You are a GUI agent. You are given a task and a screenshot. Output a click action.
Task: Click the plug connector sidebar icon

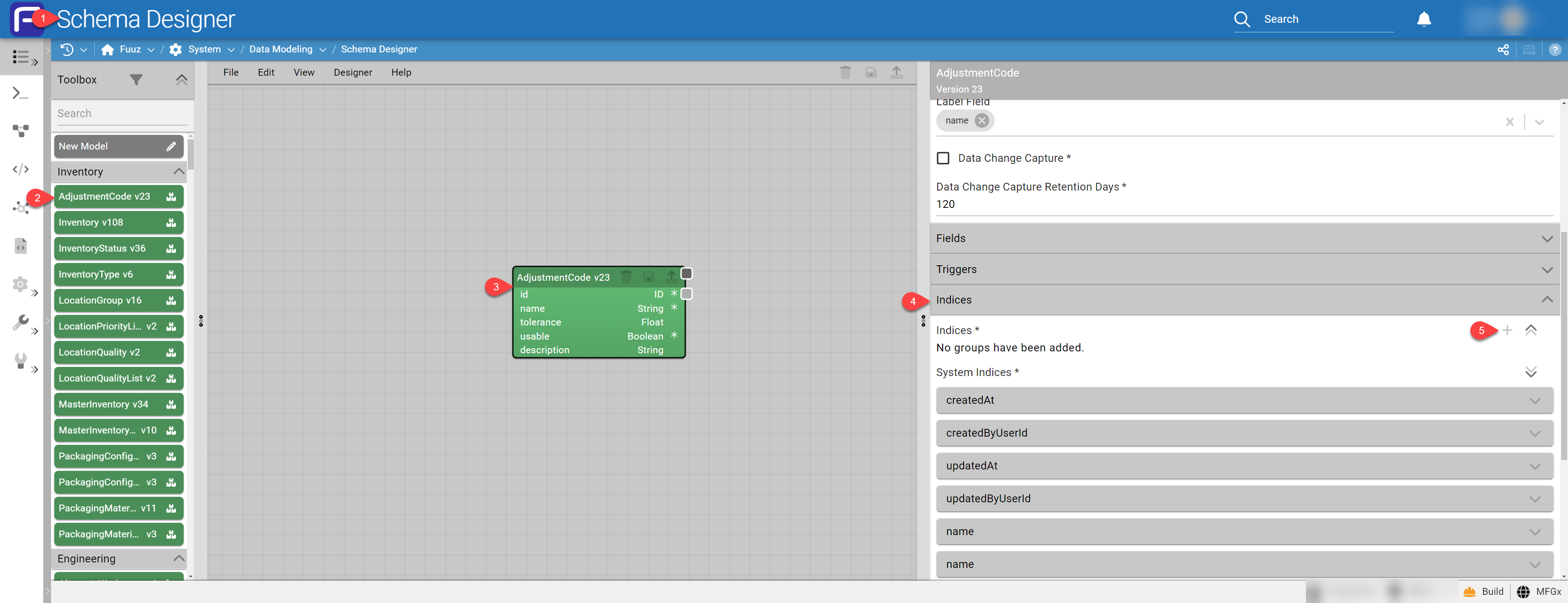[x=20, y=361]
